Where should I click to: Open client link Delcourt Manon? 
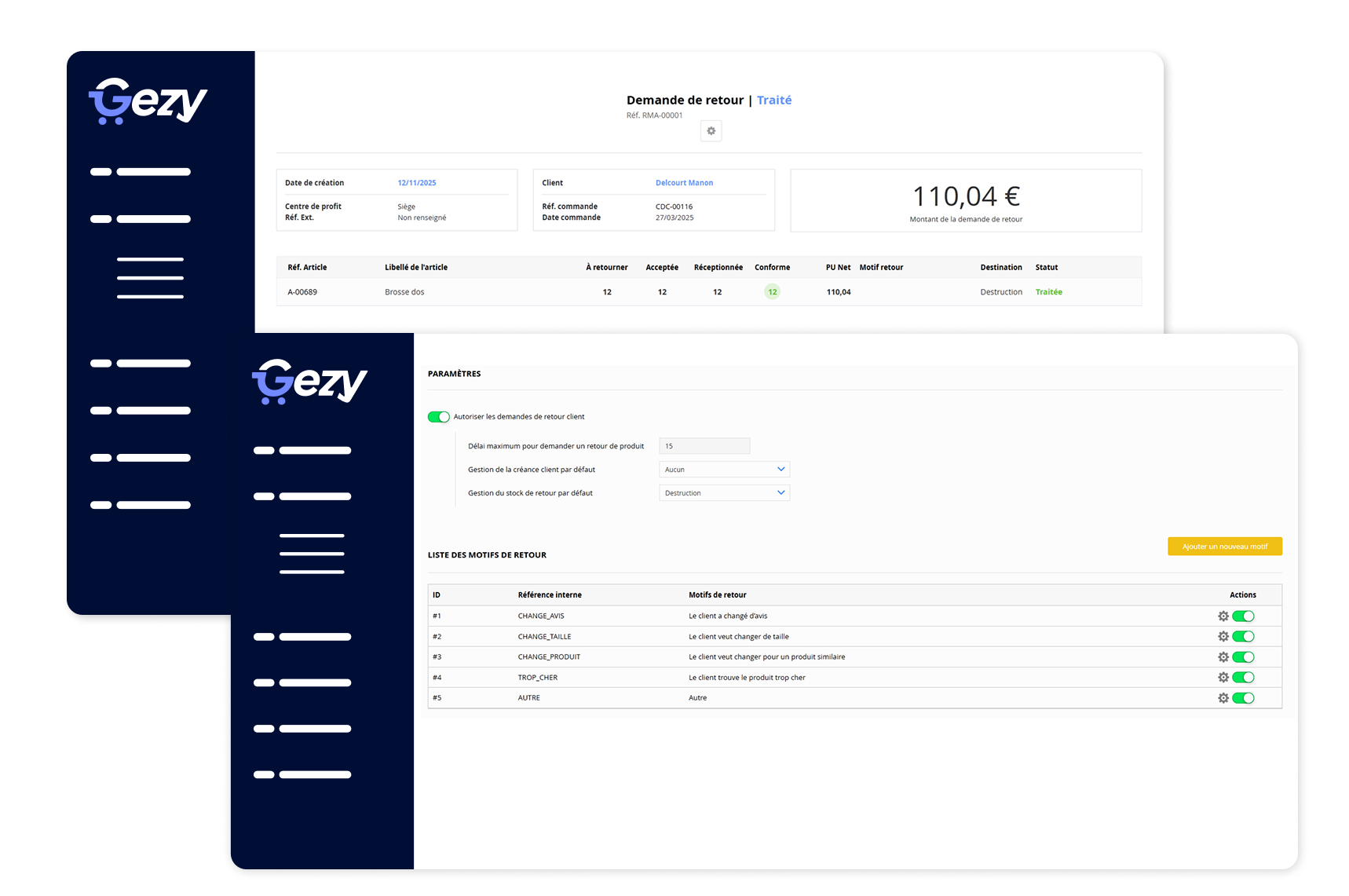tap(684, 183)
